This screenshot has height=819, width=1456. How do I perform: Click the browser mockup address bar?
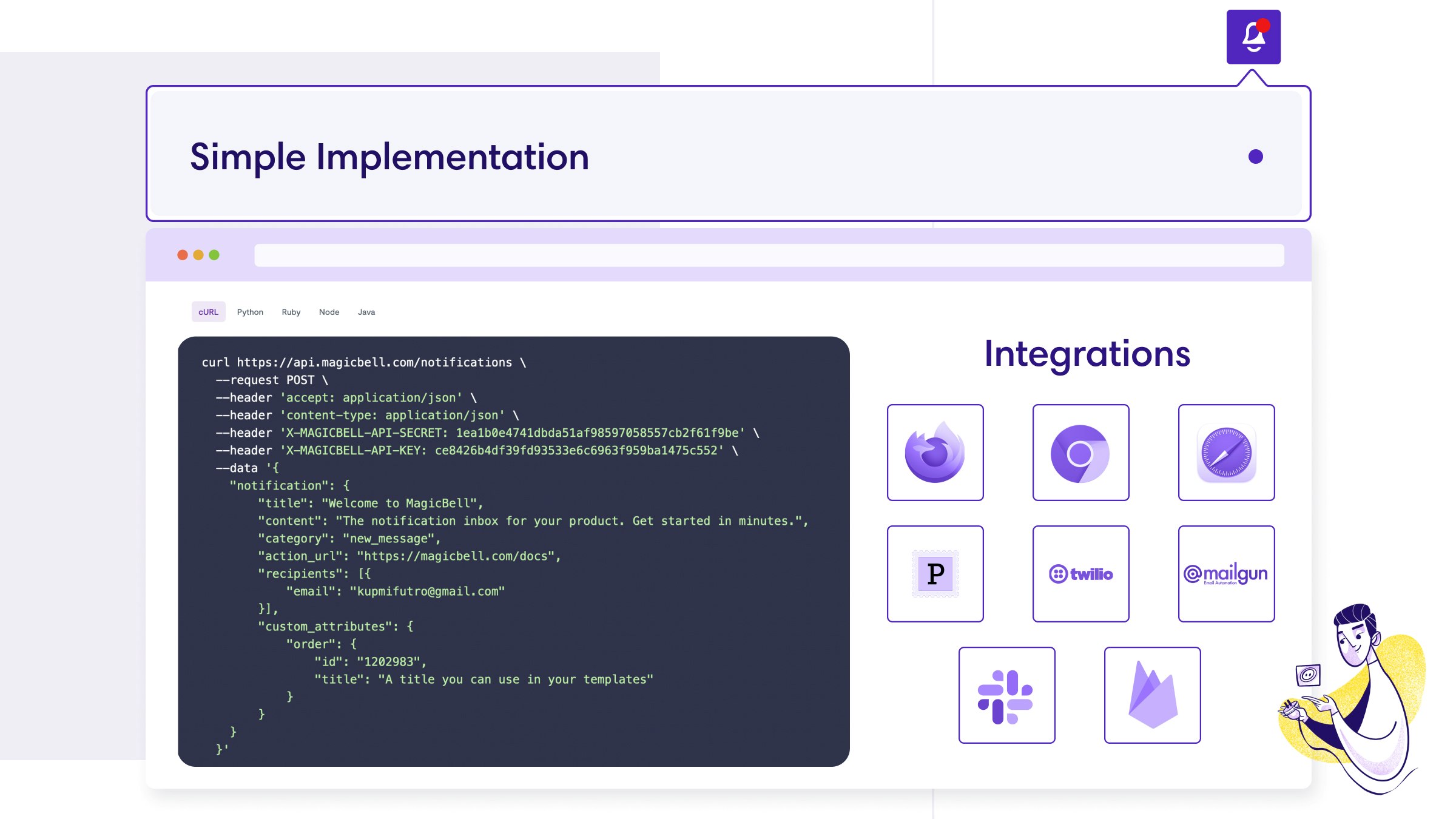coord(769,255)
